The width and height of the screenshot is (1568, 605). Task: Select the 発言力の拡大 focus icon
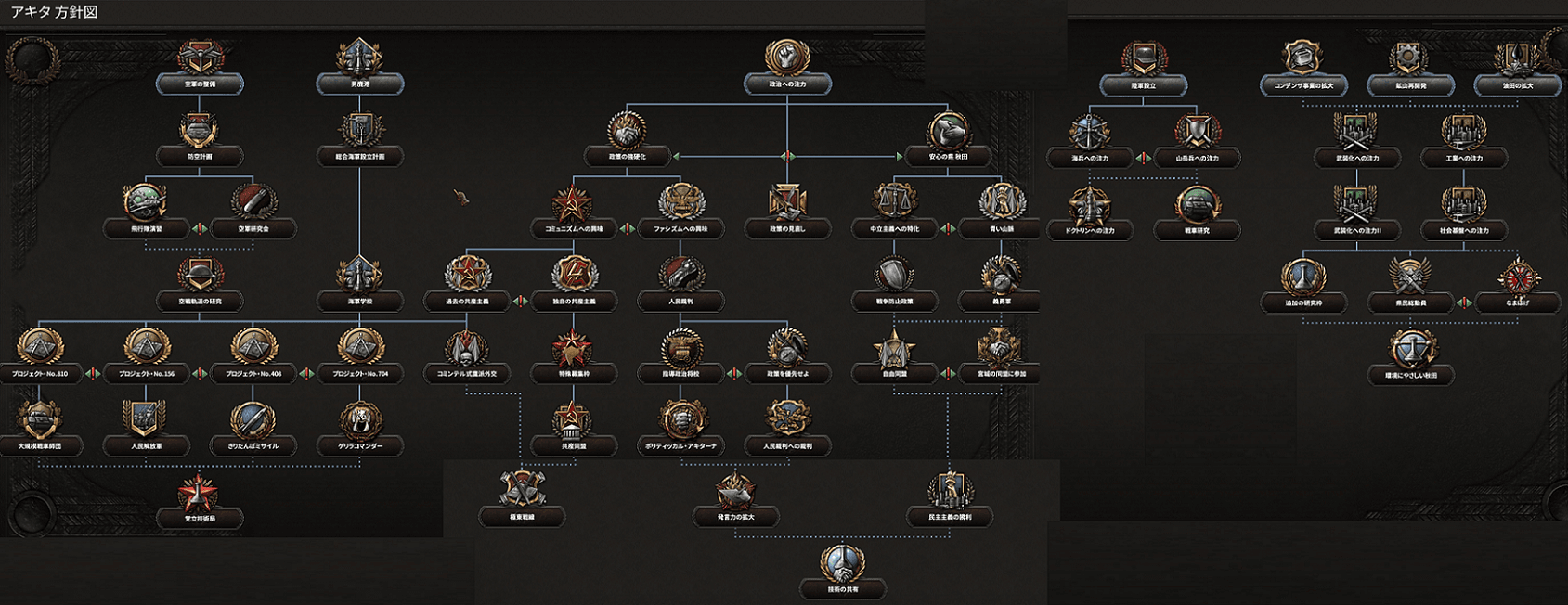(x=734, y=492)
